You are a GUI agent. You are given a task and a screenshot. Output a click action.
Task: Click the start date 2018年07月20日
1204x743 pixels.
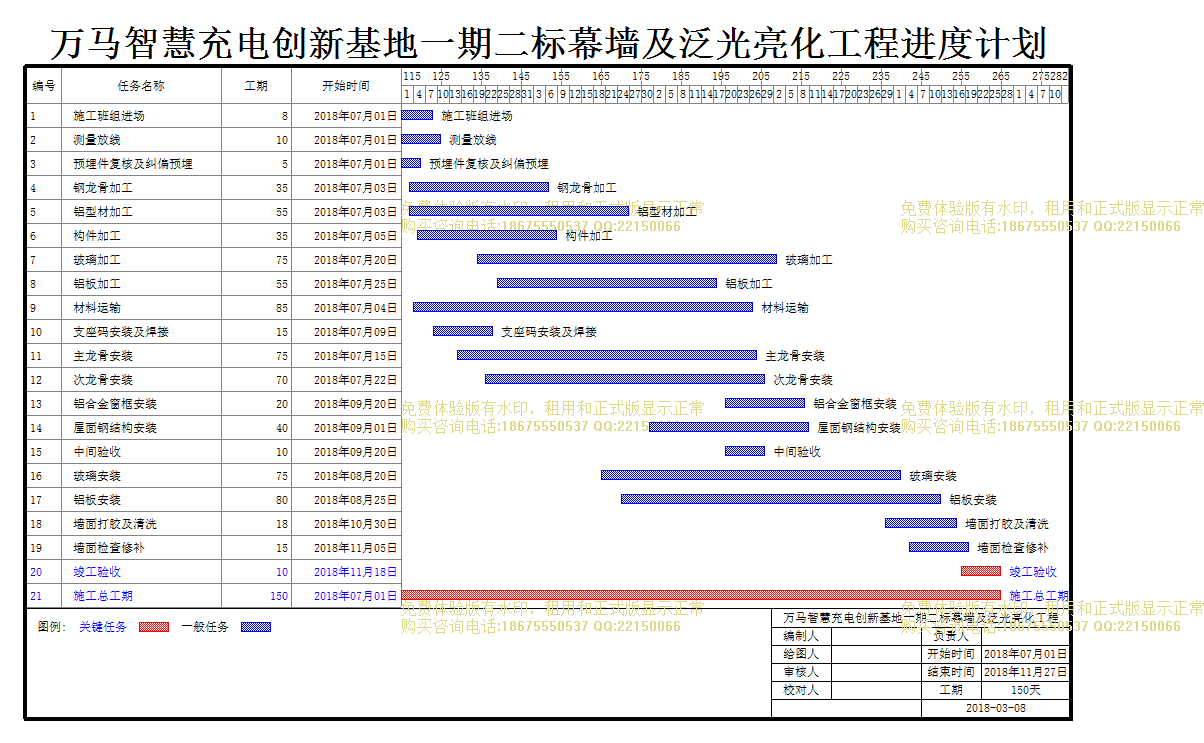tap(355, 260)
